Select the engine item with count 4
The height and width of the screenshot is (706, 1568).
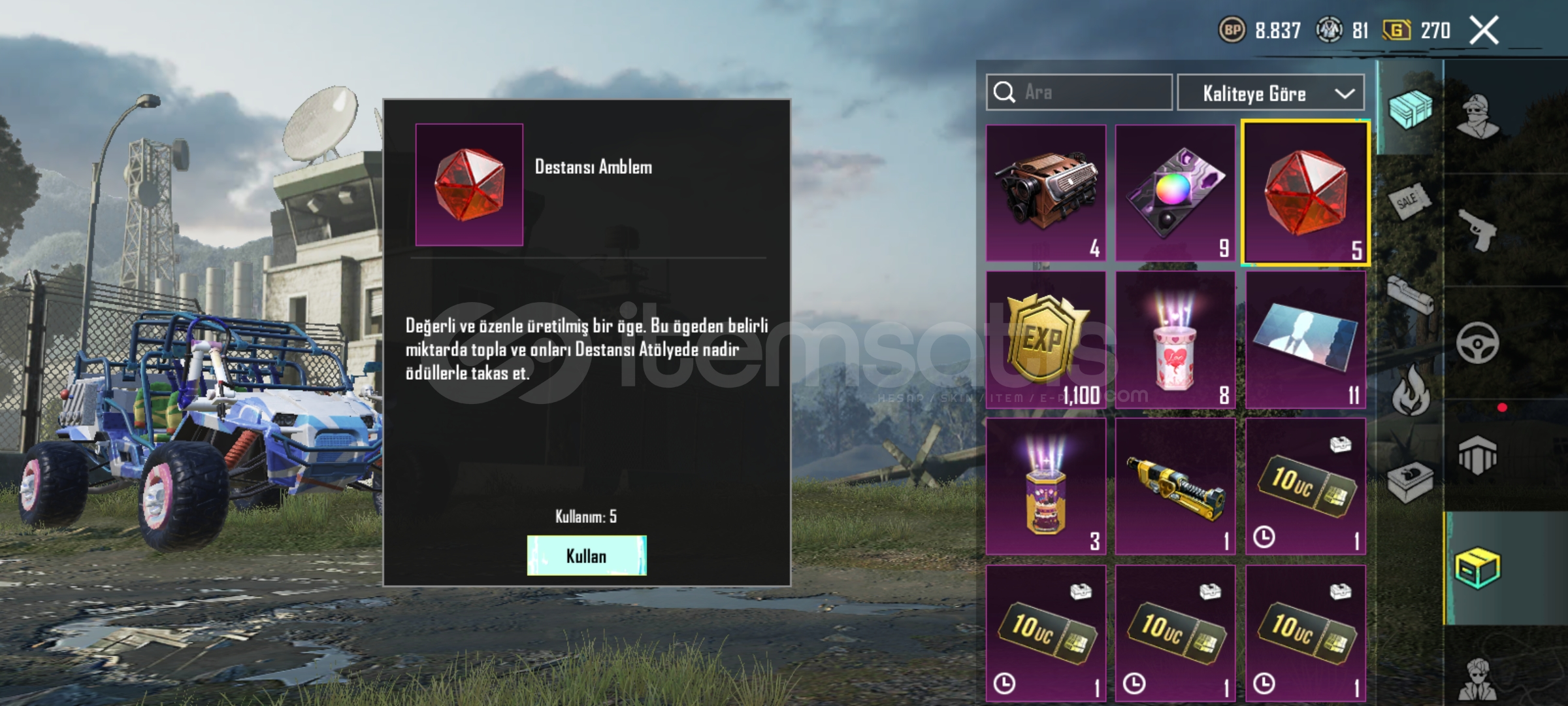pyautogui.click(x=1046, y=193)
